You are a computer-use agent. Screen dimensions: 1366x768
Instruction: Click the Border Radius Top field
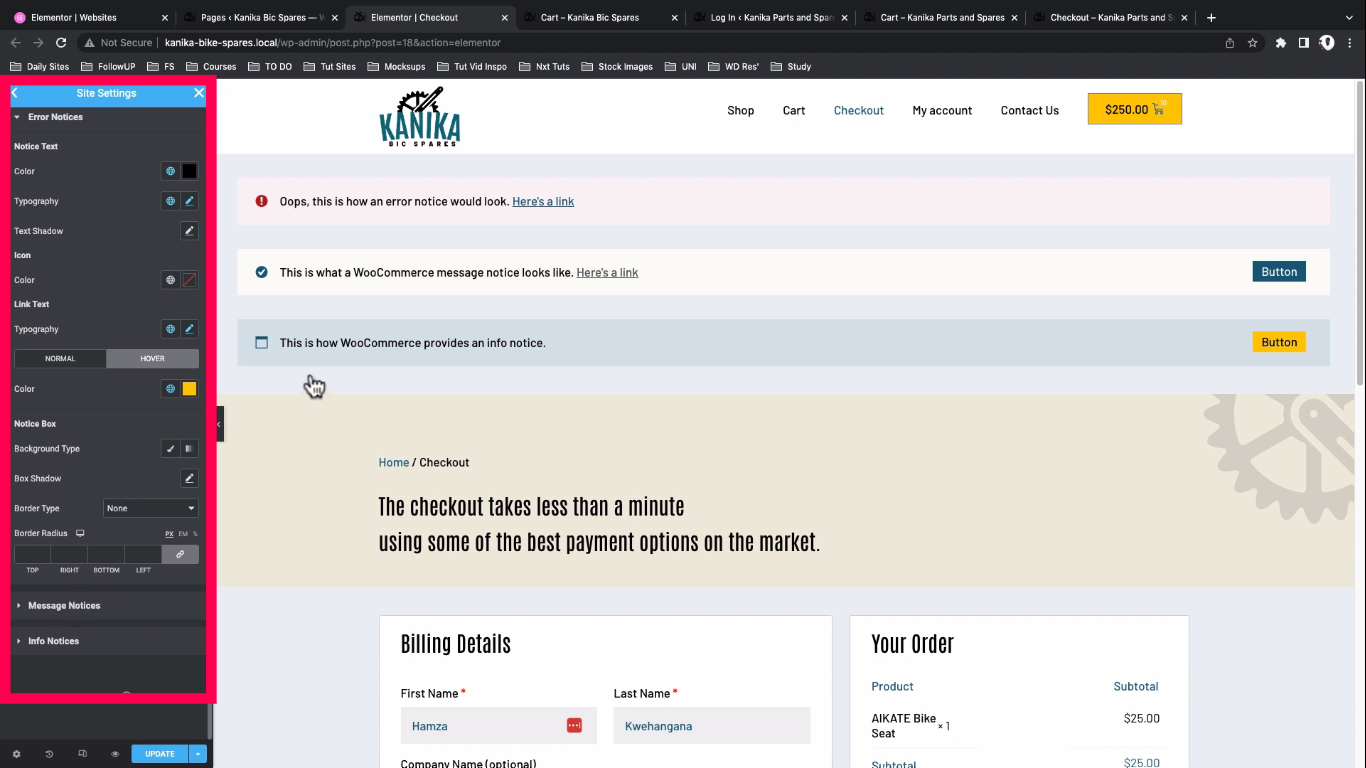pos(32,554)
